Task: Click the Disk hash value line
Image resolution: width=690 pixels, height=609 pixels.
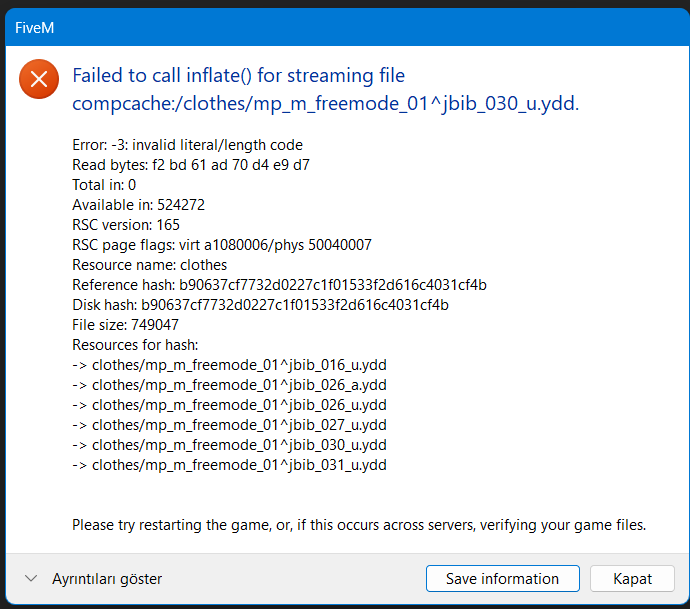Action: (260, 305)
